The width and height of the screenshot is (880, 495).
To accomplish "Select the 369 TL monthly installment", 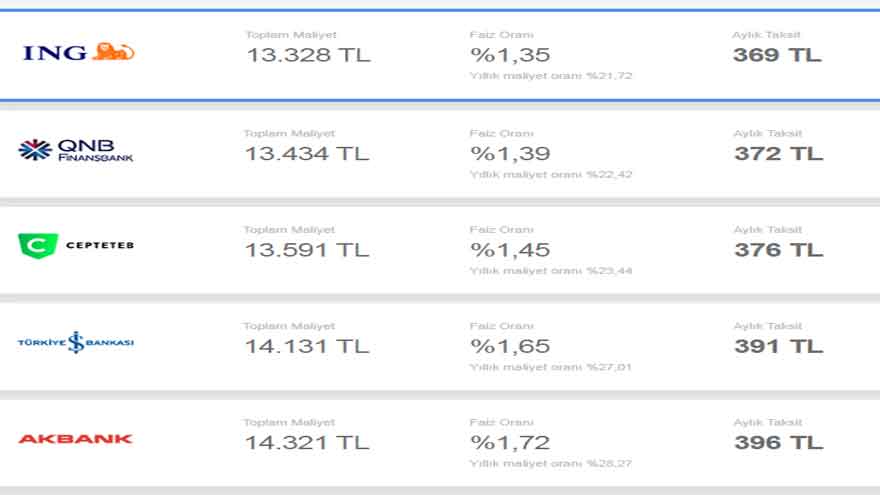I will pos(777,55).
